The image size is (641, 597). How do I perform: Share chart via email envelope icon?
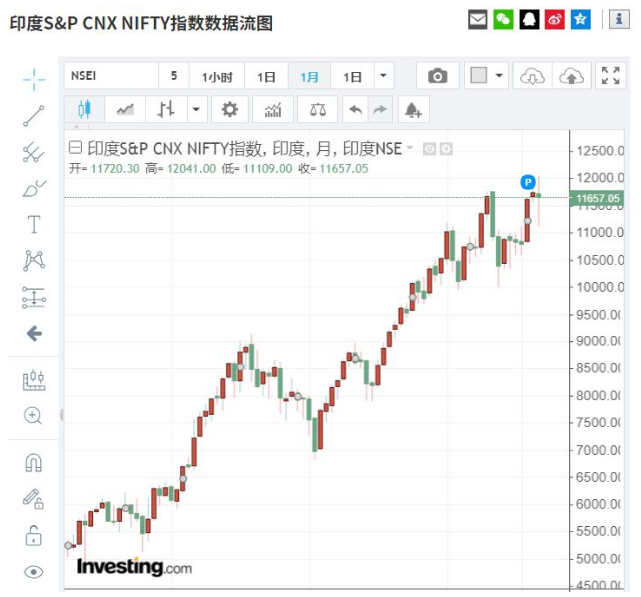point(477,19)
